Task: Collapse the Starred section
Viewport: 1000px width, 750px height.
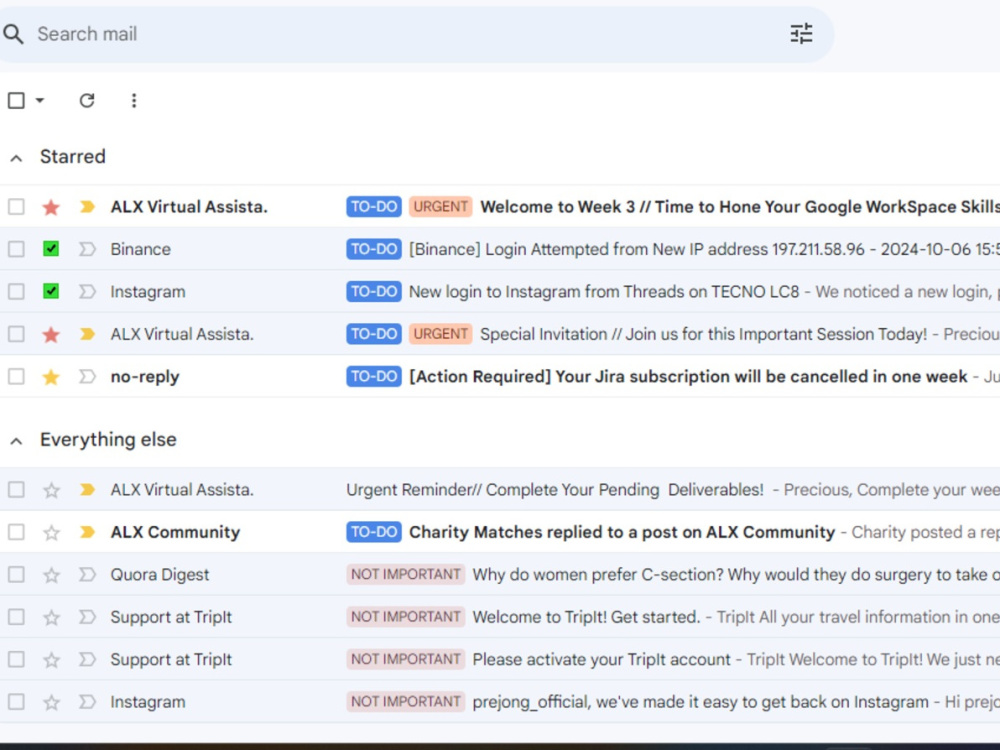Action: 17,158
